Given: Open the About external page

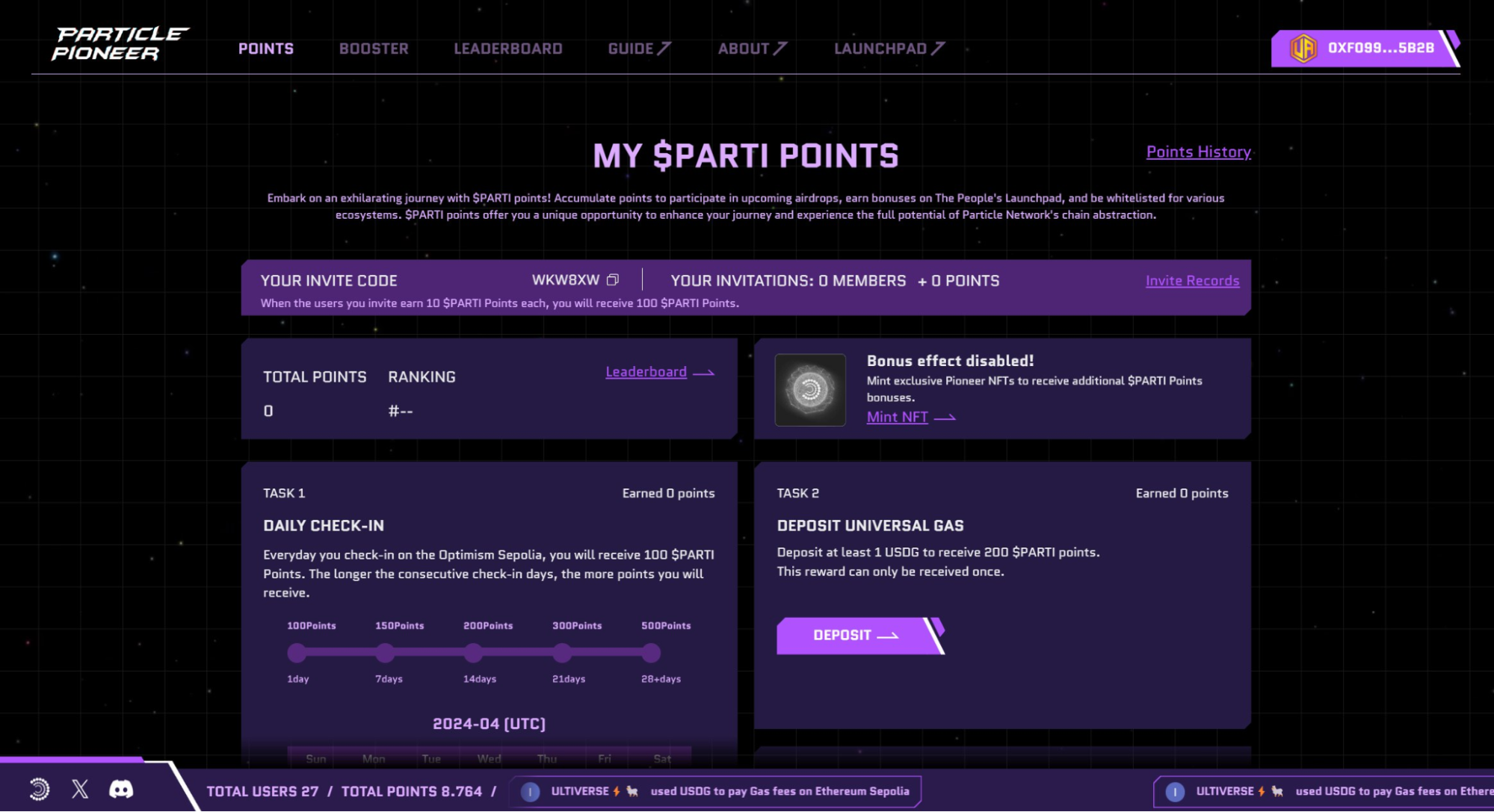Looking at the screenshot, I should [x=752, y=49].
